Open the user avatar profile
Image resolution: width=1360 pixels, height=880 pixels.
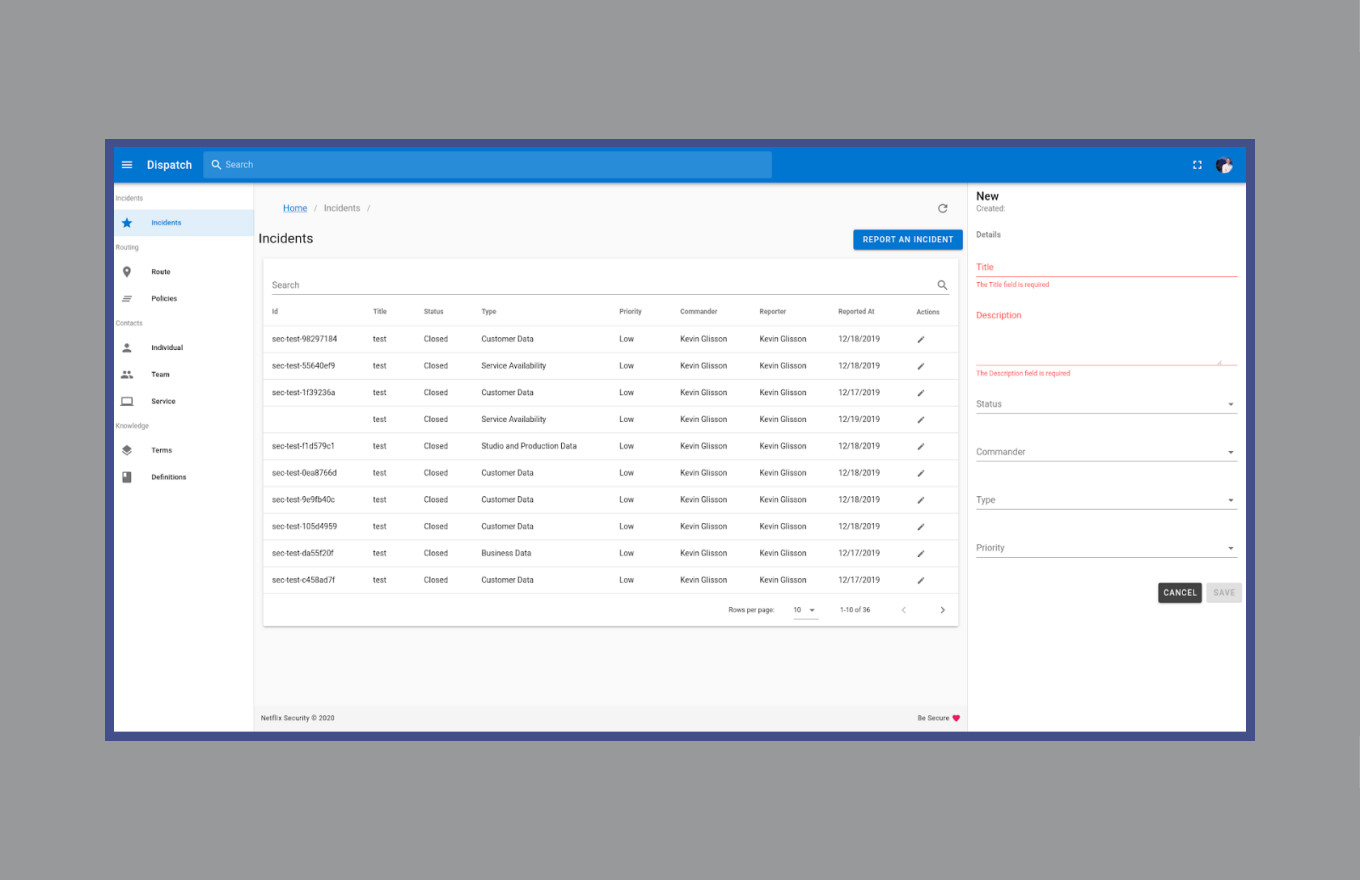[x=1224, y=165]
